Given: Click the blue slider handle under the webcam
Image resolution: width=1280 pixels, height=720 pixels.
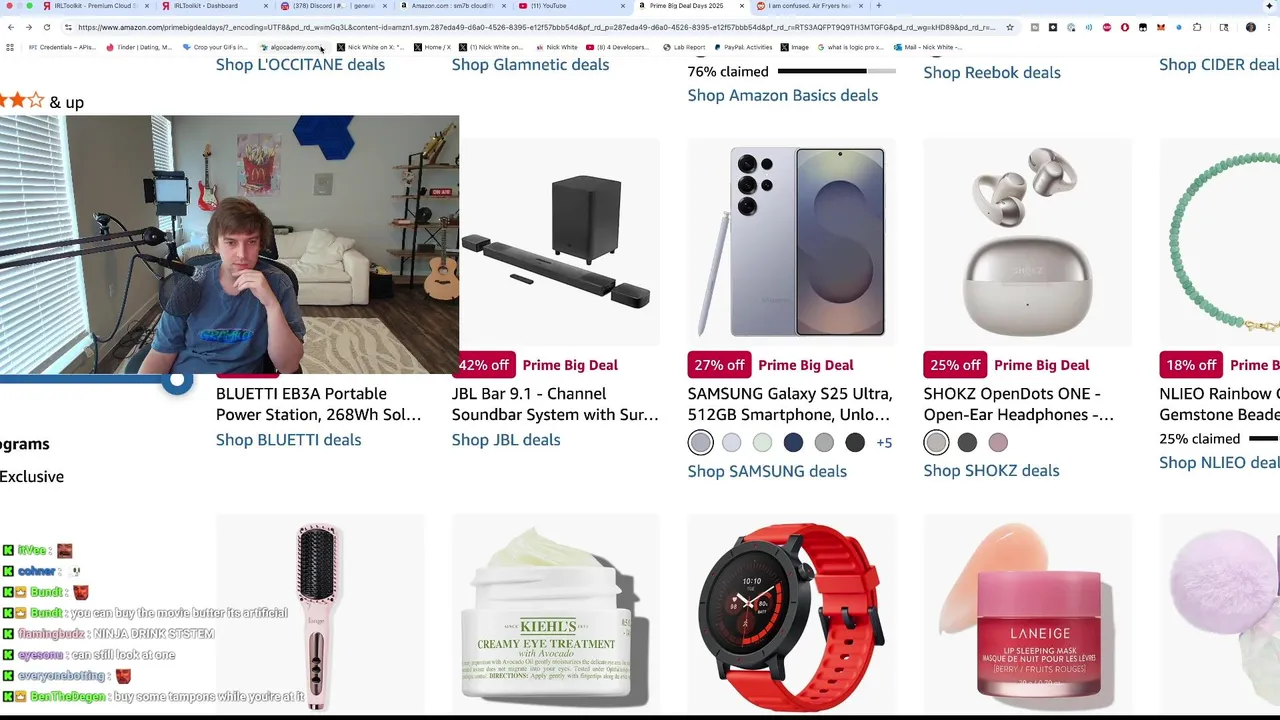Looking at the screenshot, I should tap(177, 380).
